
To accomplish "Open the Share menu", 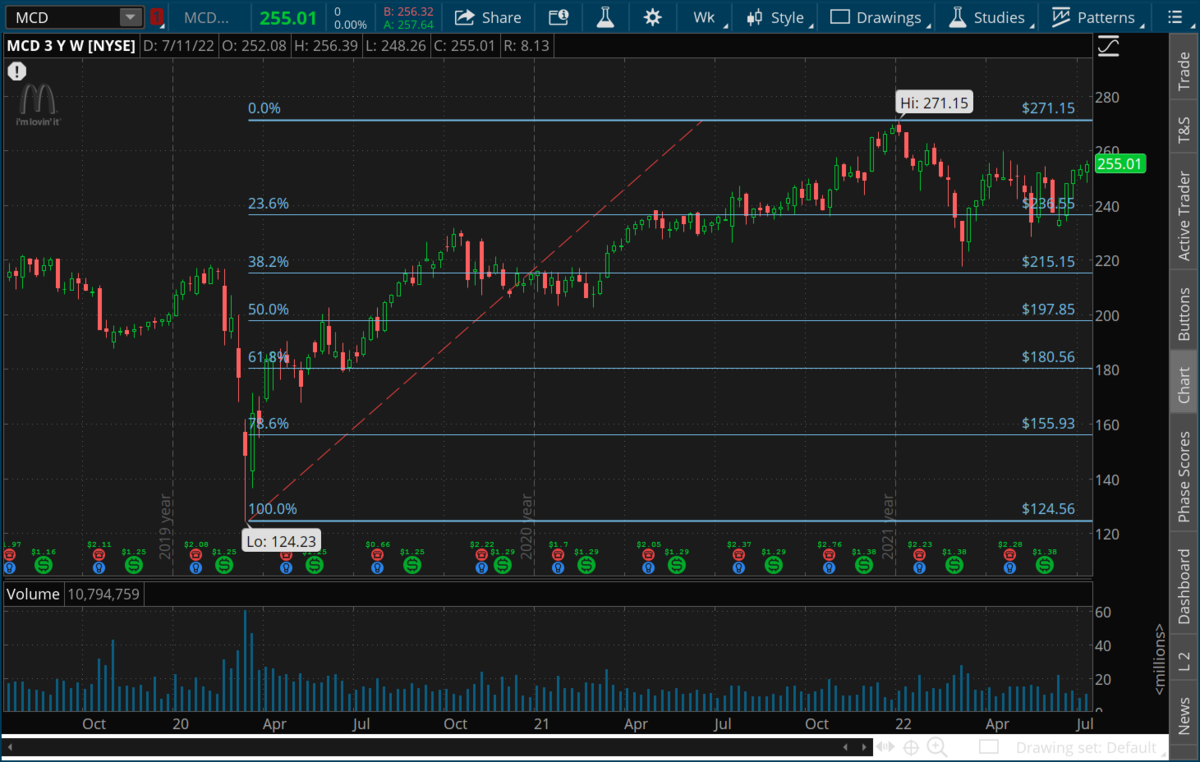I will coord(487,17).
